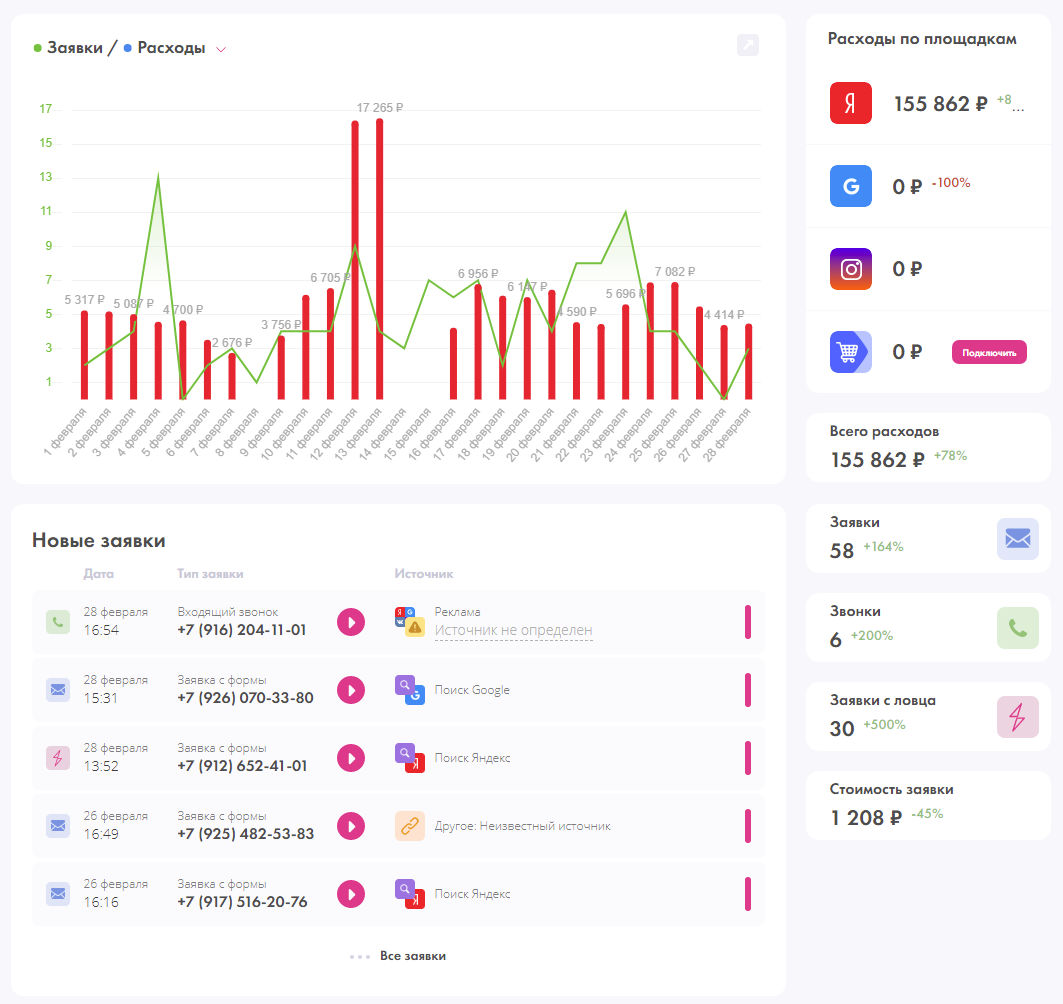The image size is (1063, 1004).
Task: Click the envelope icon in Заявки card
Action: coord(1018,539)
